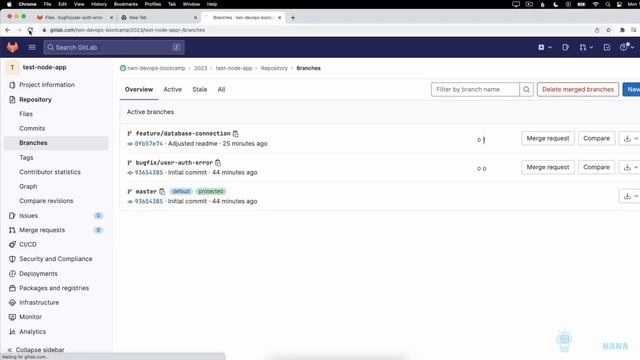Open Security and Compliance in sidebar
The width and height of the screenshot is (640, 360).
(57, 259)
